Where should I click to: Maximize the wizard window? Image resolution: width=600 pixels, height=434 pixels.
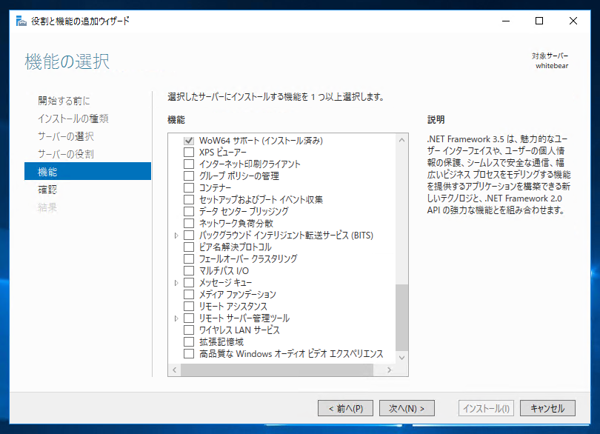pos(539,21)
